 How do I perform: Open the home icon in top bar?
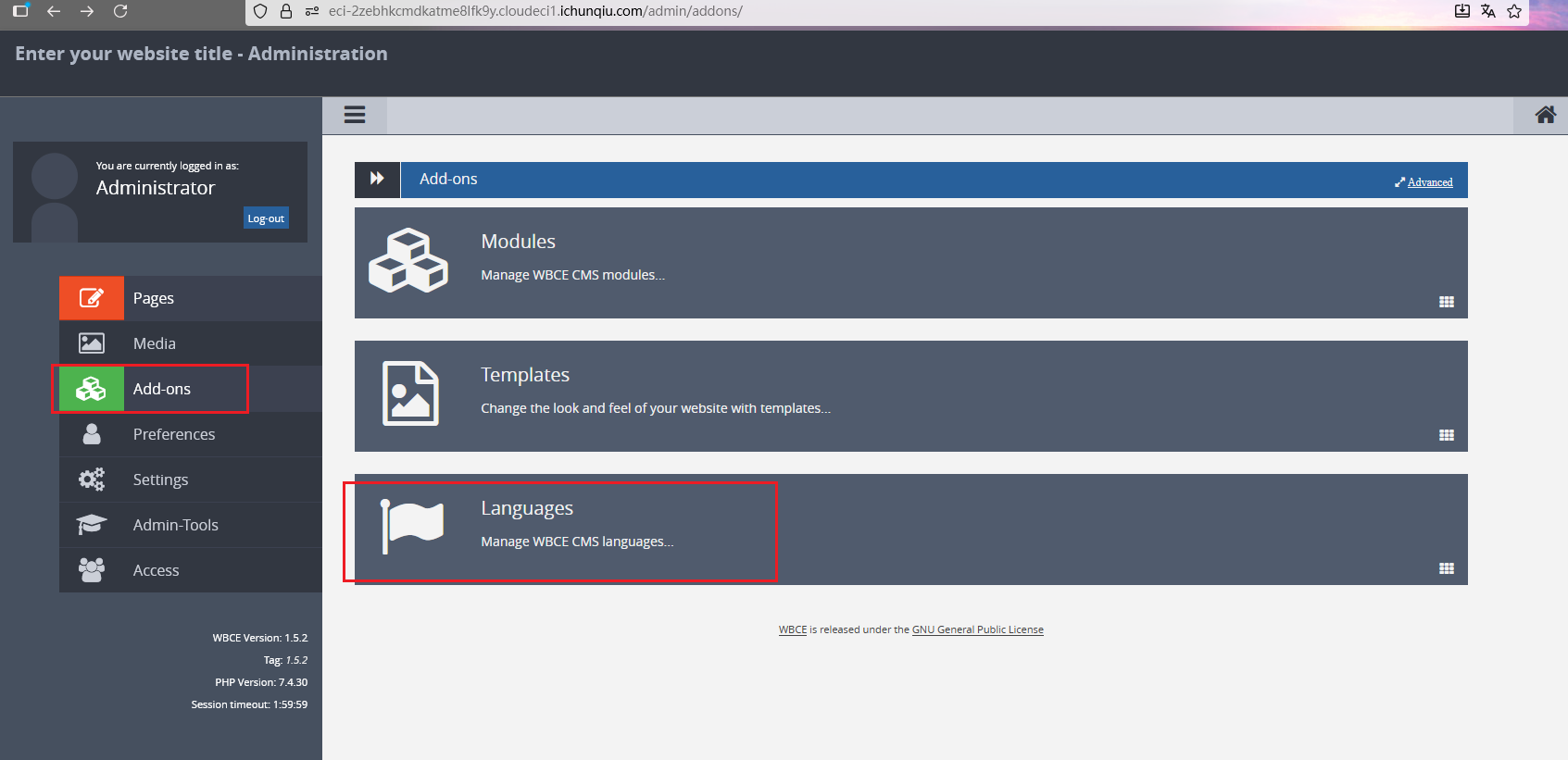1545,115
